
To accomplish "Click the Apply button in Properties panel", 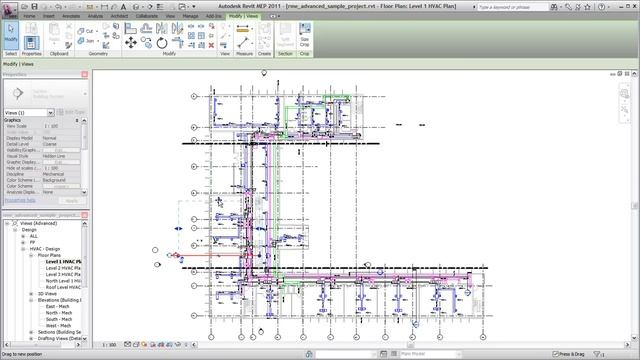I will tap(72, 201).
